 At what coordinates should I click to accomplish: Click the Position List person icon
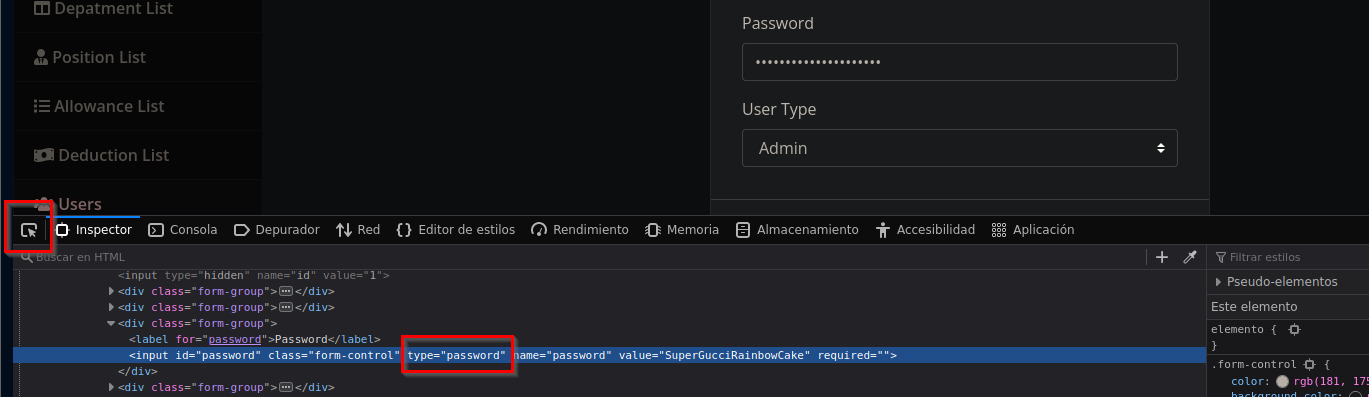pos(41,57)
